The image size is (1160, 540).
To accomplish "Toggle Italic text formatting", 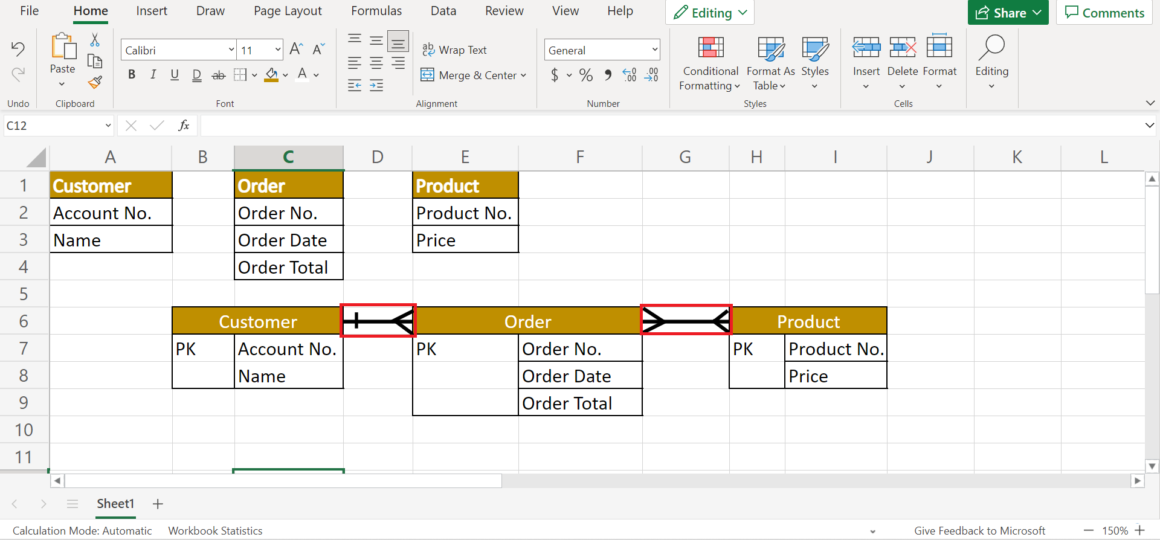I will tap(152, 75).
